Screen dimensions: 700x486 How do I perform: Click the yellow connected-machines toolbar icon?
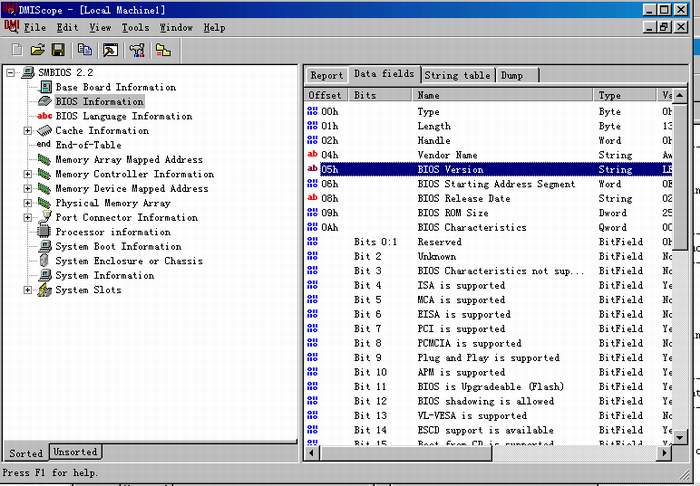[163, 50]
